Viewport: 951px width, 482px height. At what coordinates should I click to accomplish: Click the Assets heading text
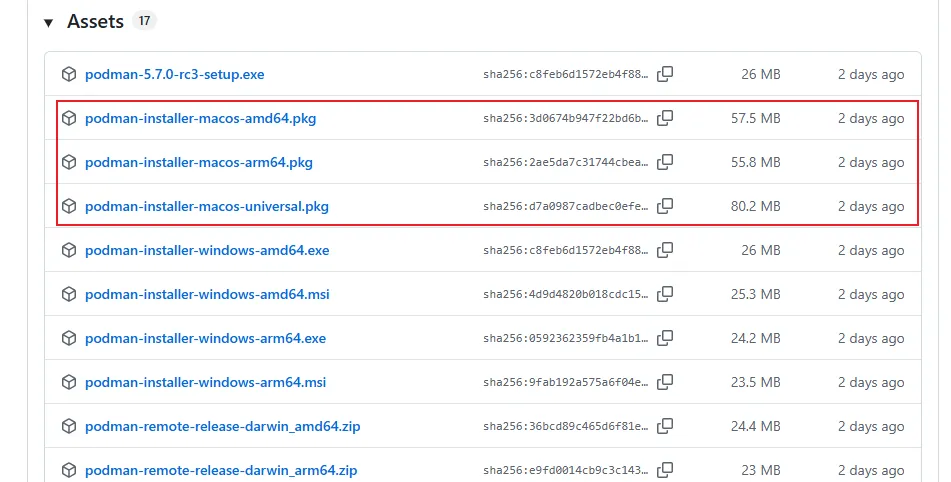pos(95,21)
